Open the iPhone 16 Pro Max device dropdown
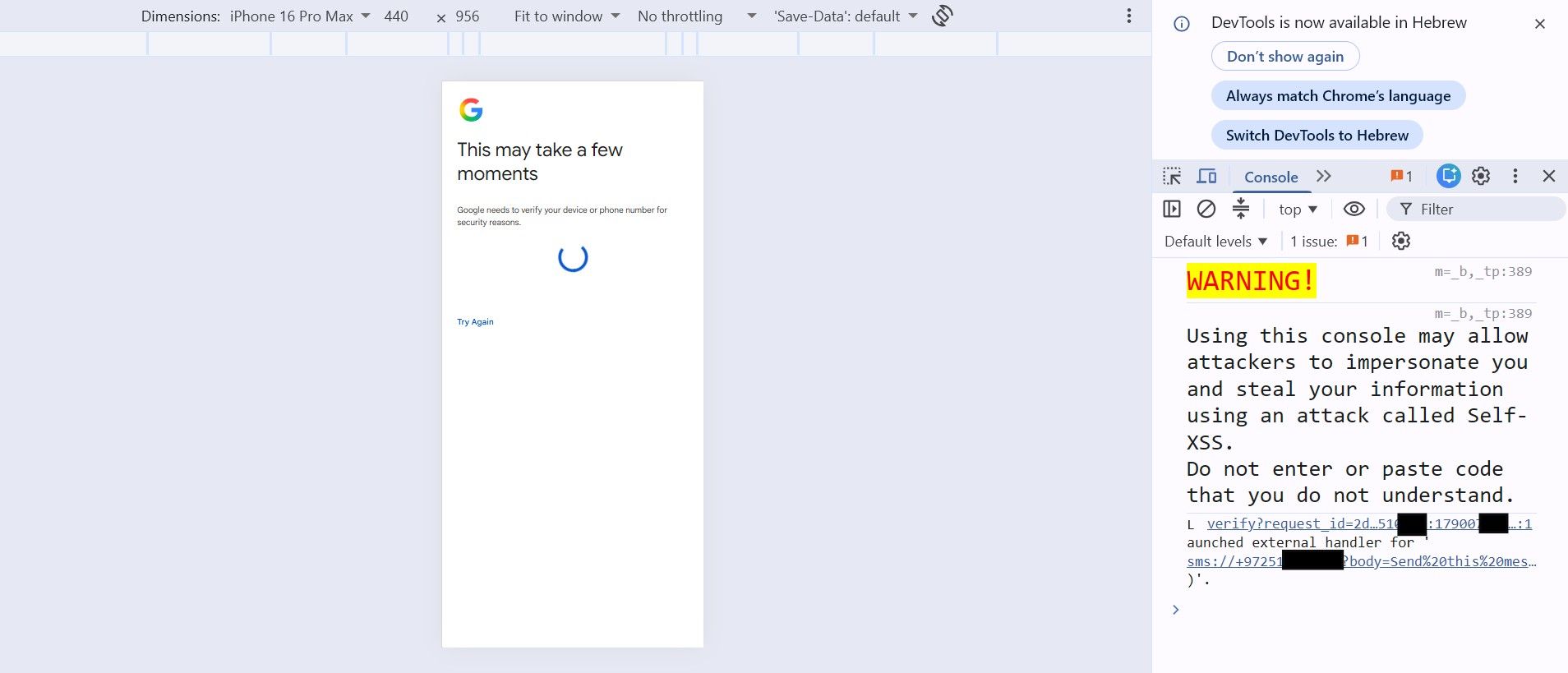1568x673 pixels. (x=300, y=16)
